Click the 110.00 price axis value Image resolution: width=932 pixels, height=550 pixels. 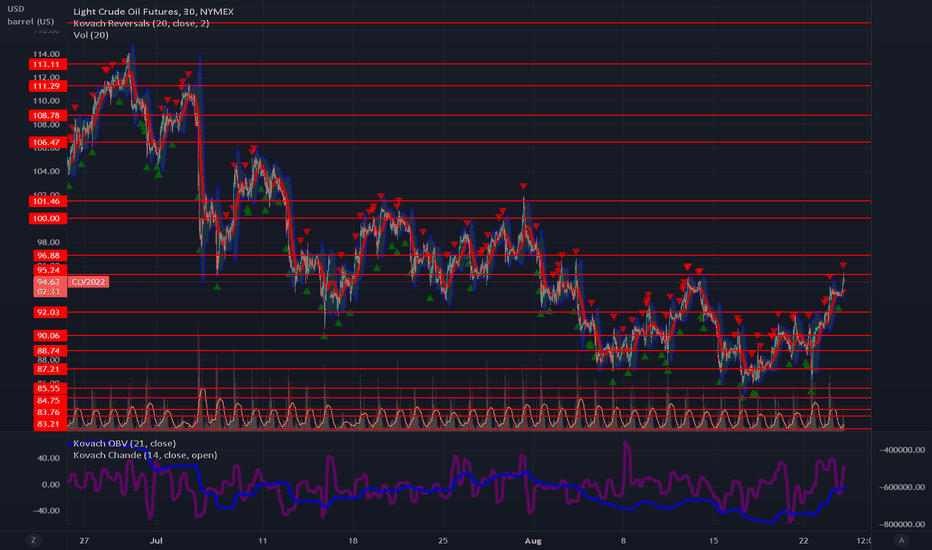click(46, 101)
